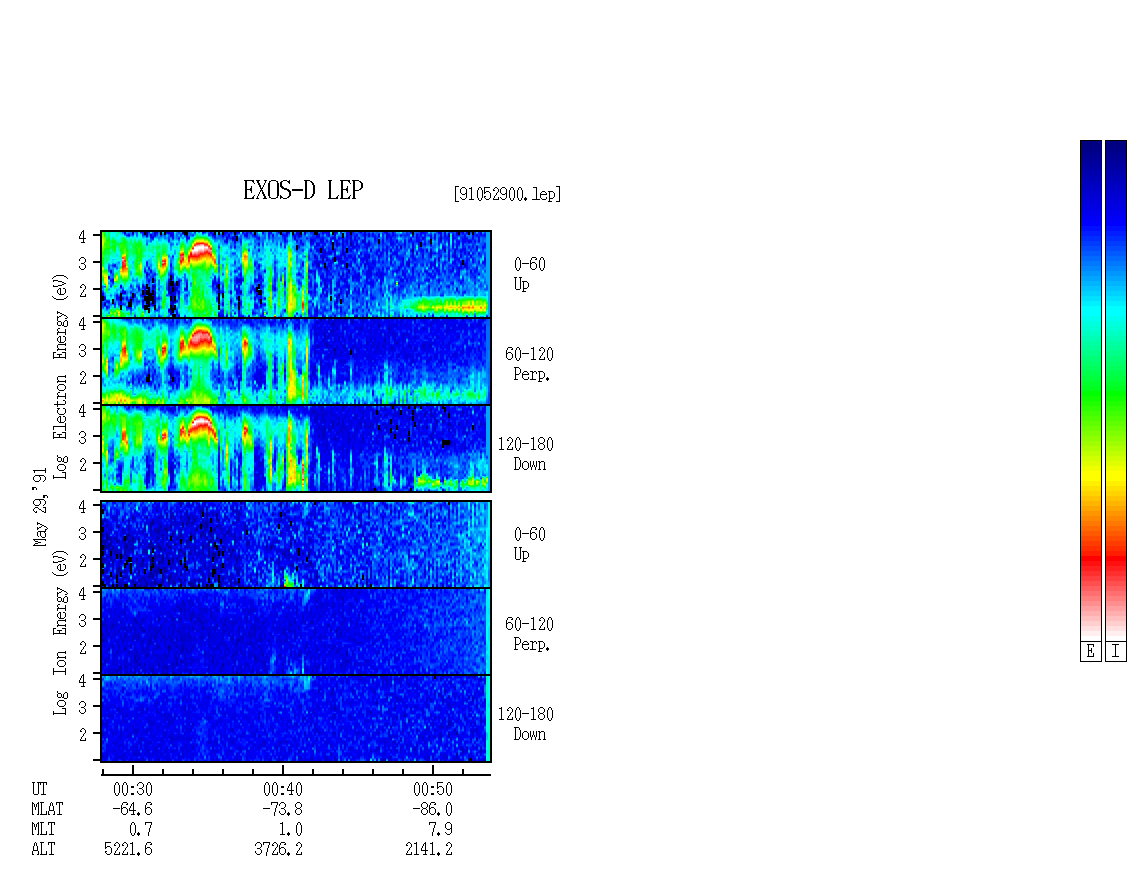
Task: Click the 00:30 UT time tick label
Action: [x=133, y=789]
